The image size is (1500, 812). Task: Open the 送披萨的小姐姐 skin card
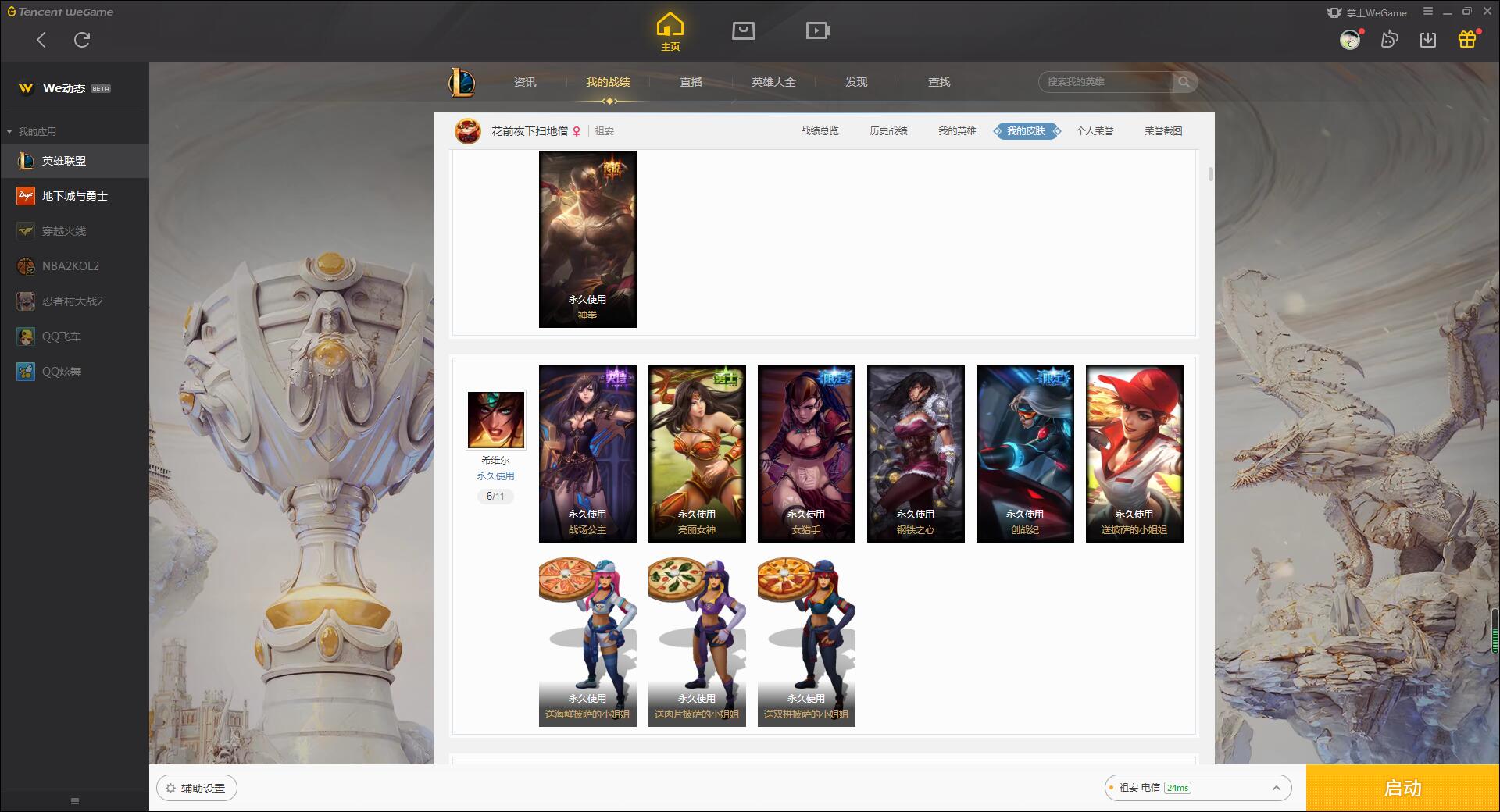1134,454
